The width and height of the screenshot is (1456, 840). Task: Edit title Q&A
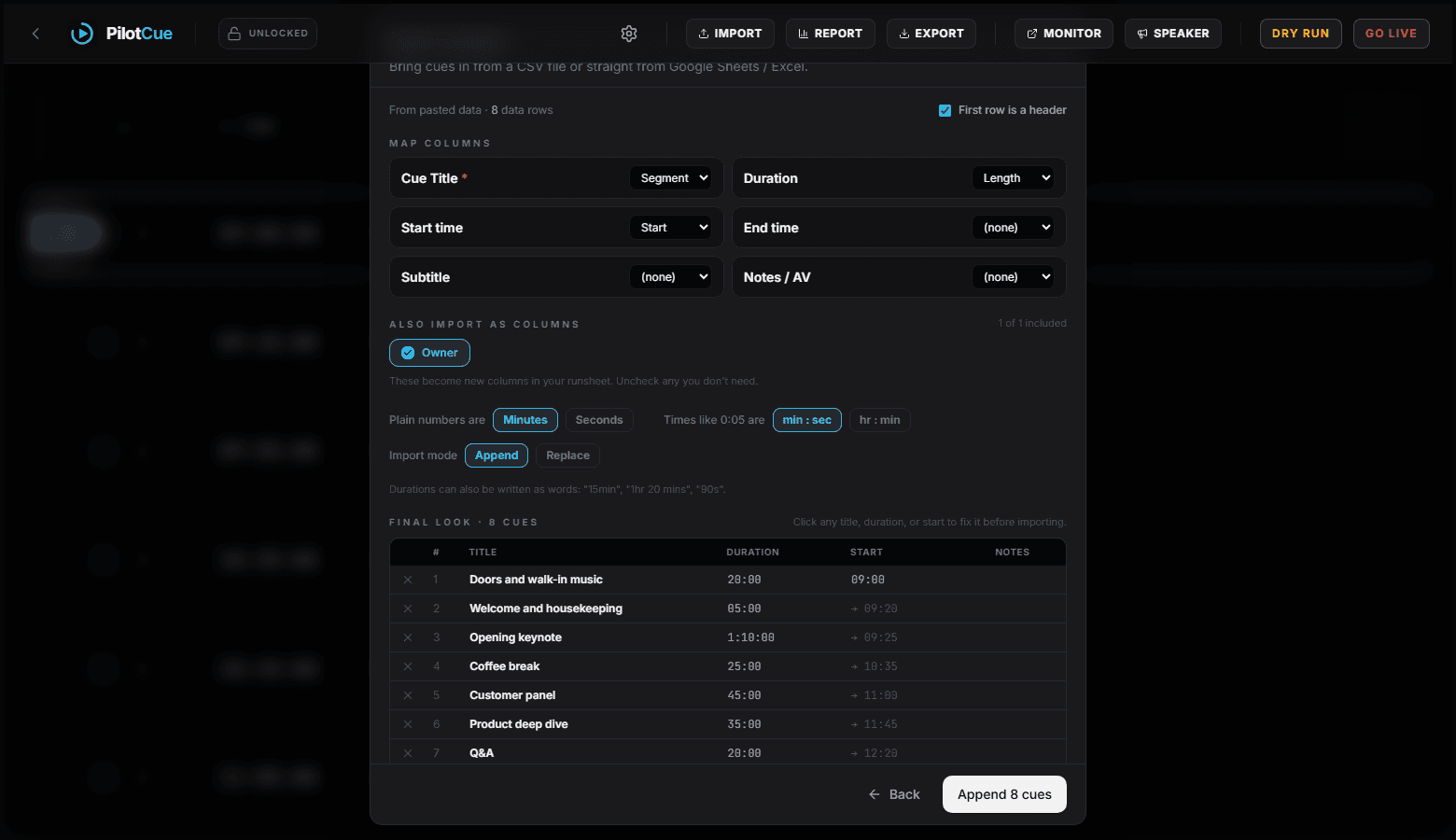[x=482, y=753]
